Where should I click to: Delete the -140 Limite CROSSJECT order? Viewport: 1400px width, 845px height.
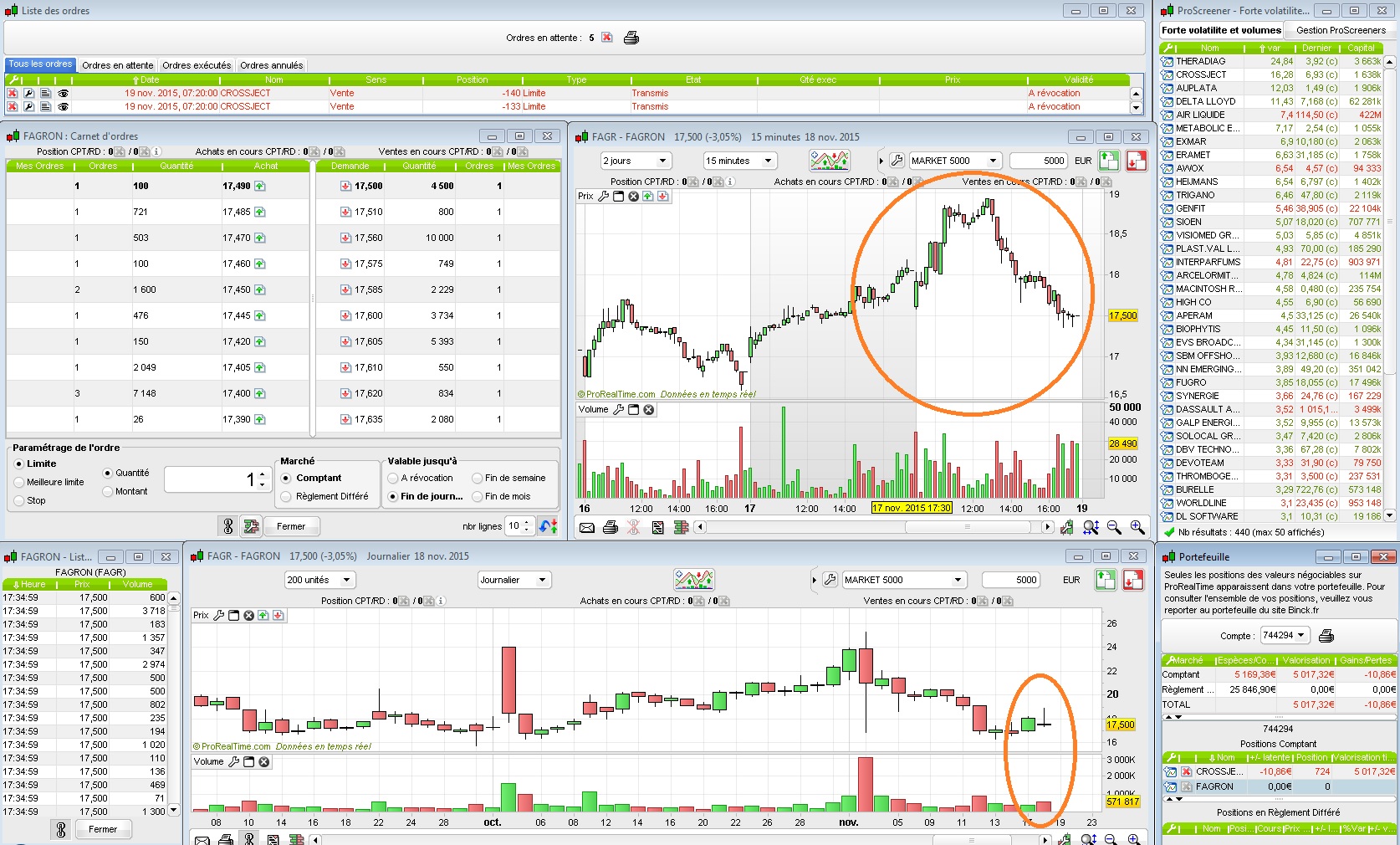click(x=13, y=94)
